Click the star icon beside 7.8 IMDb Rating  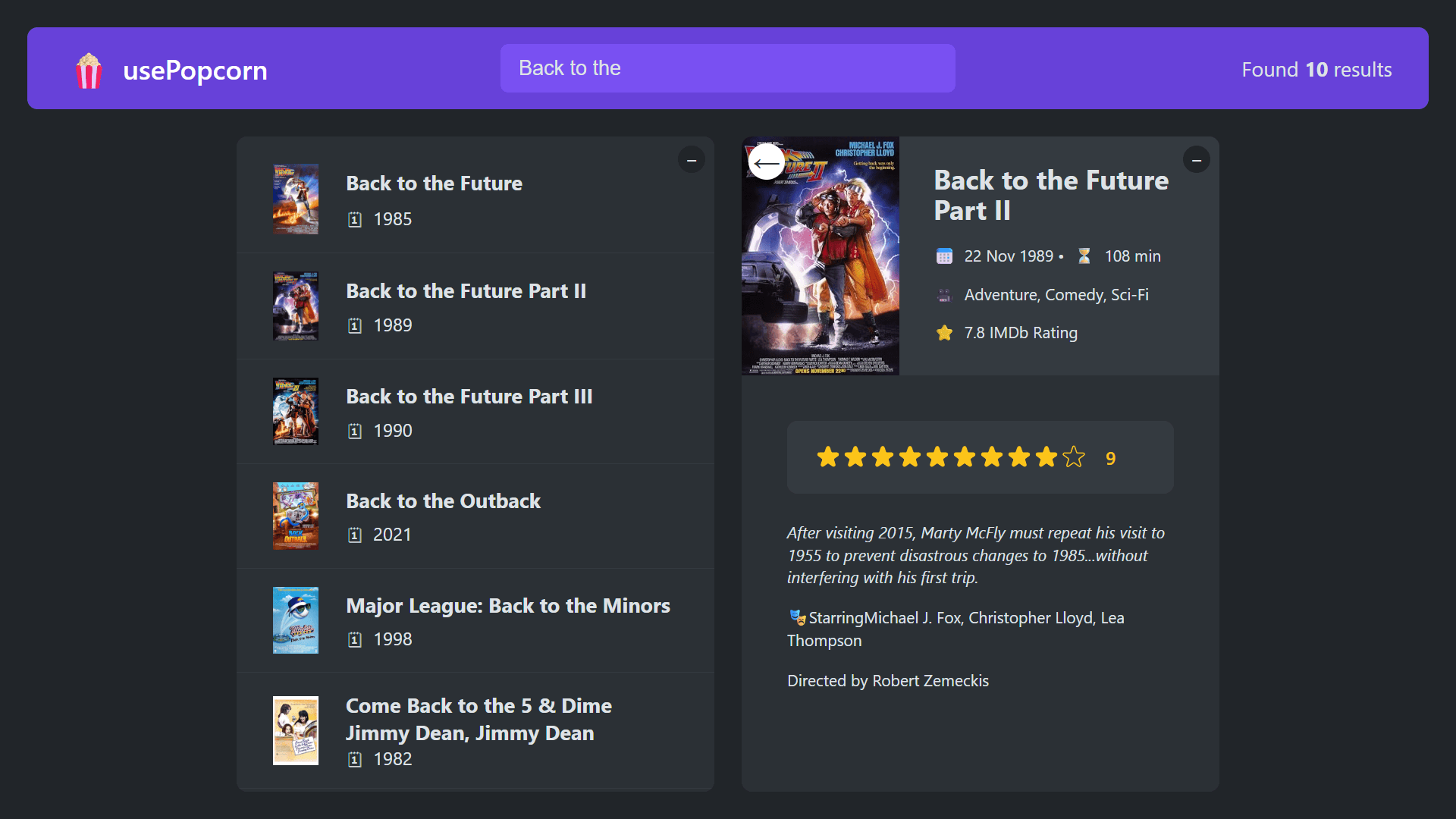tap(944, 333)
